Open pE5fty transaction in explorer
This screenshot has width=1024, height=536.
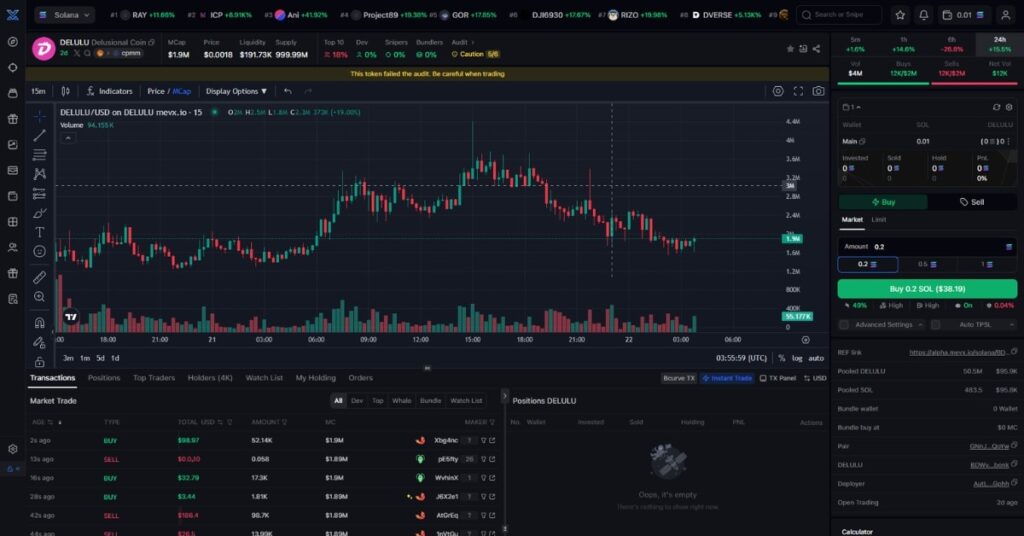pos(492,460)
